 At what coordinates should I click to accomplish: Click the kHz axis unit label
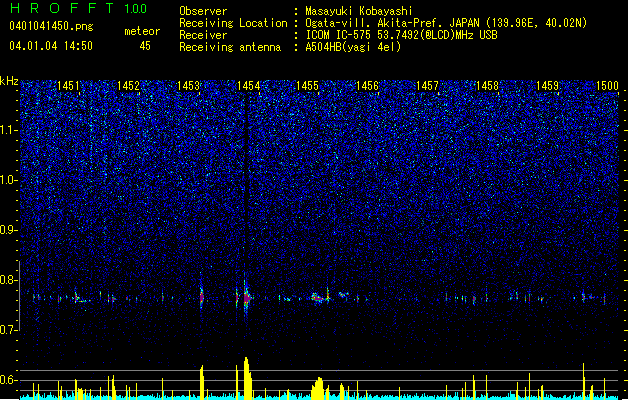coord(9,81)
